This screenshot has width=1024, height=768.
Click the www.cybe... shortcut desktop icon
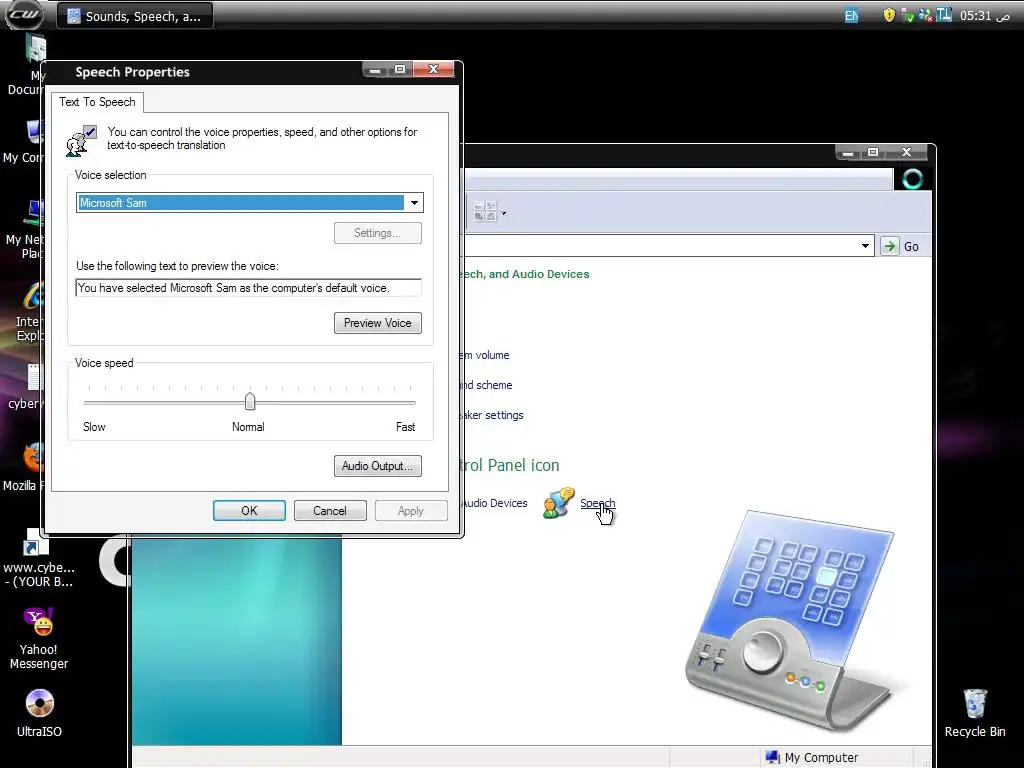click(38, 558)
